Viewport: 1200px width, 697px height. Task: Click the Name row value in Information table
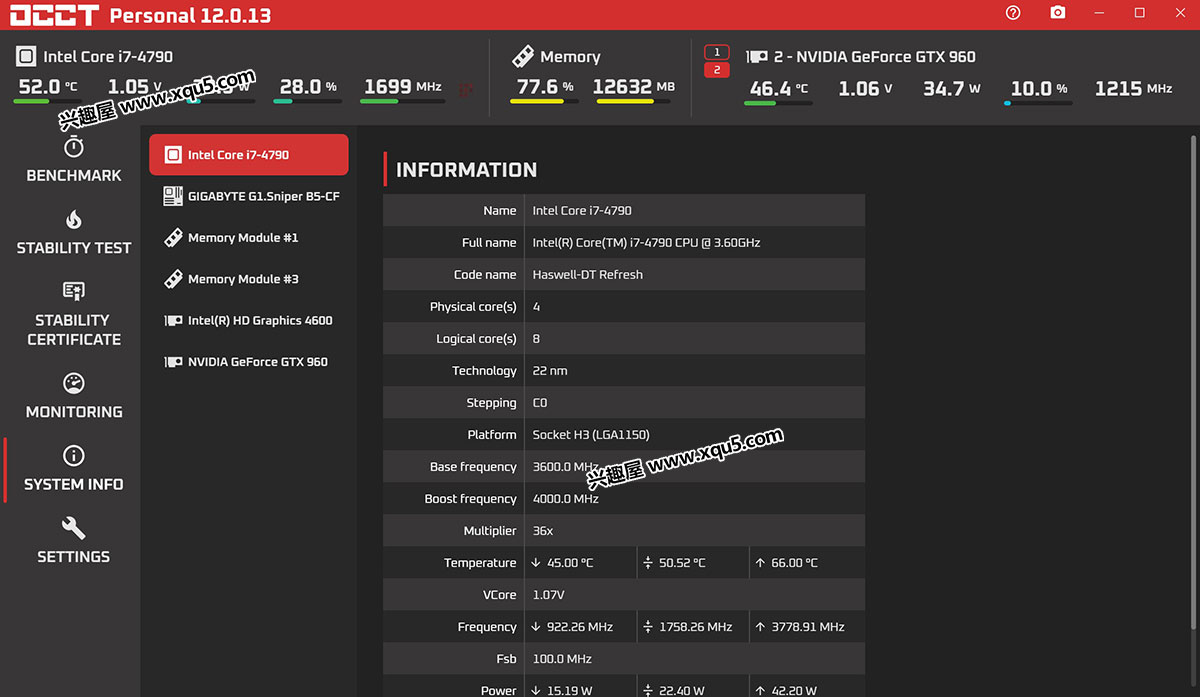point(582,210)
